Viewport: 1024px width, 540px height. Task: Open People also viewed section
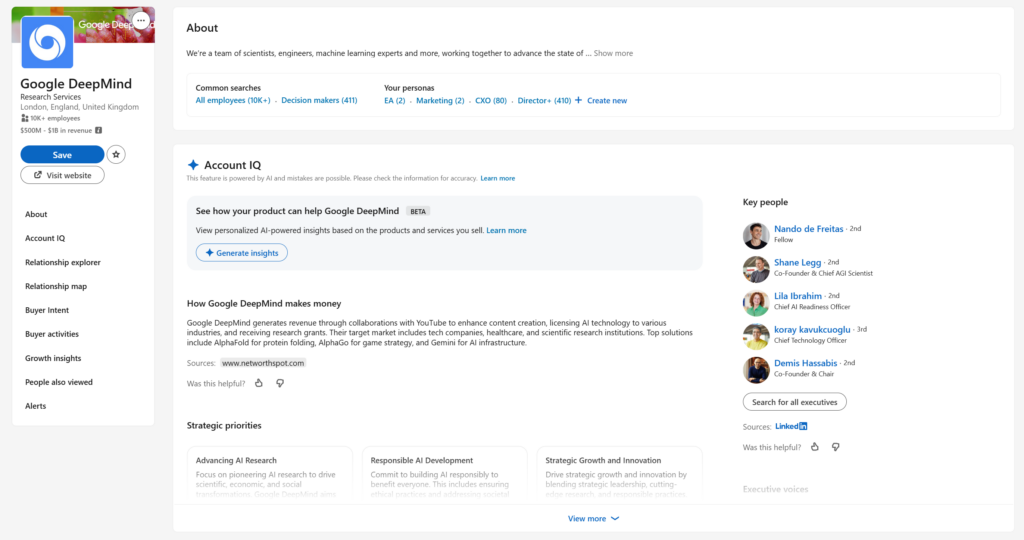59,382
